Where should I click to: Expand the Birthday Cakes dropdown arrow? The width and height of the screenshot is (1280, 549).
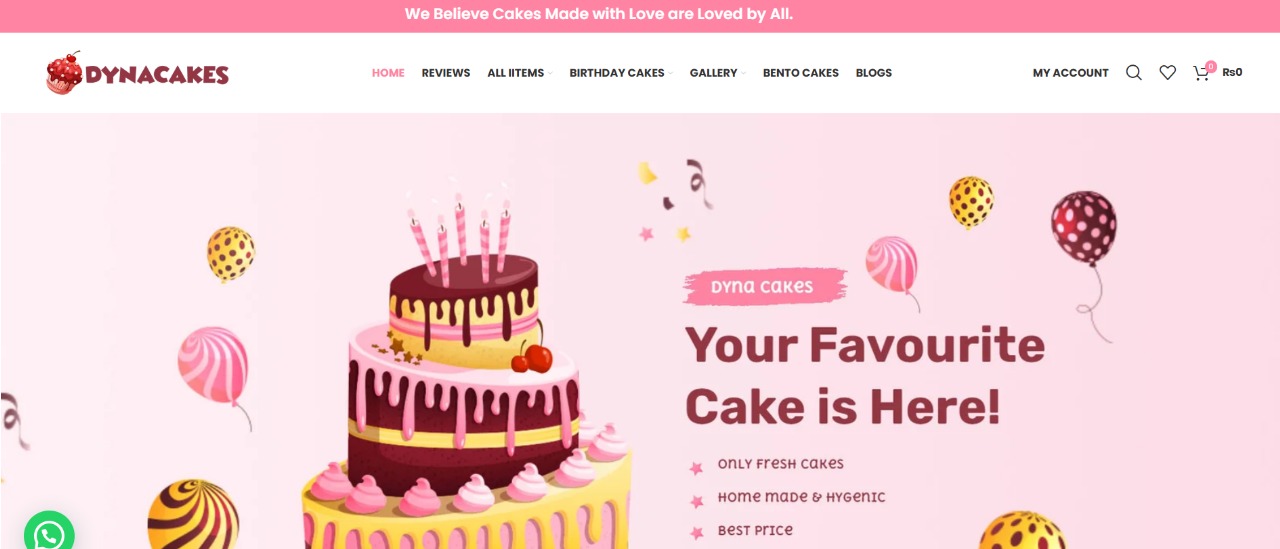click(670, 74)
